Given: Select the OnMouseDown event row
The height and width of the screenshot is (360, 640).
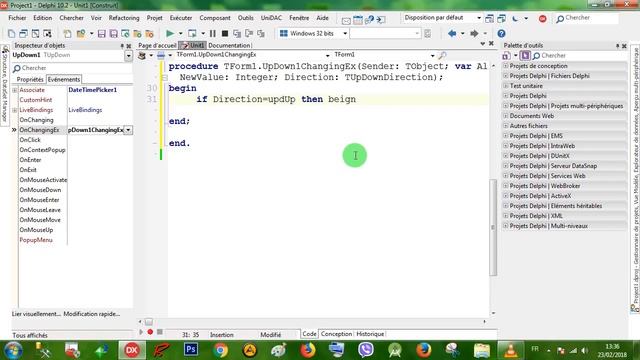Looking at the screenshot, I should tap(76, 190).
